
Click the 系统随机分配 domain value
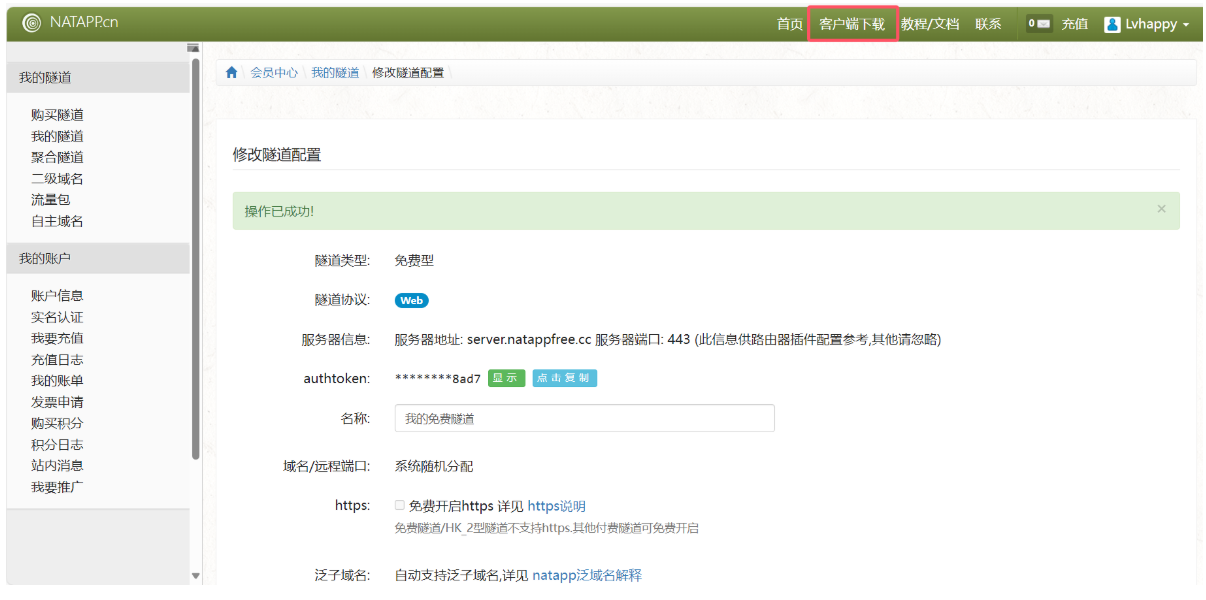tap(434, 466)
